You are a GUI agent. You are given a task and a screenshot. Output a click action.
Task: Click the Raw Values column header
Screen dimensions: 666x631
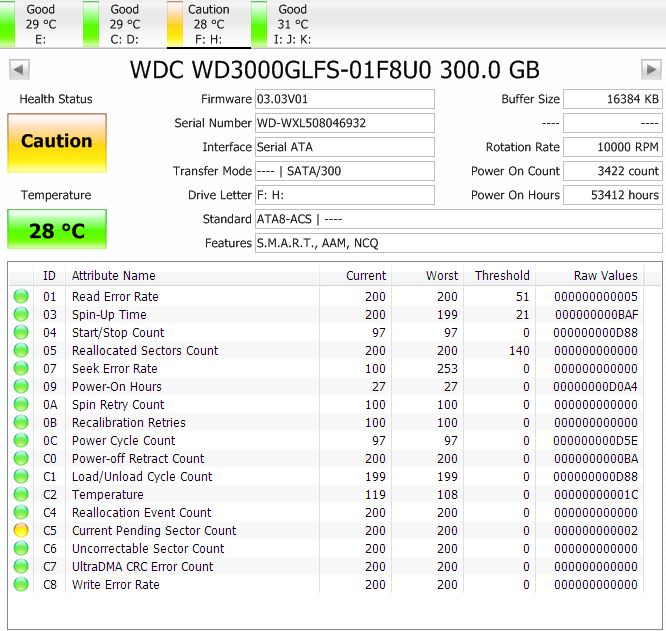tap(590, 276)
